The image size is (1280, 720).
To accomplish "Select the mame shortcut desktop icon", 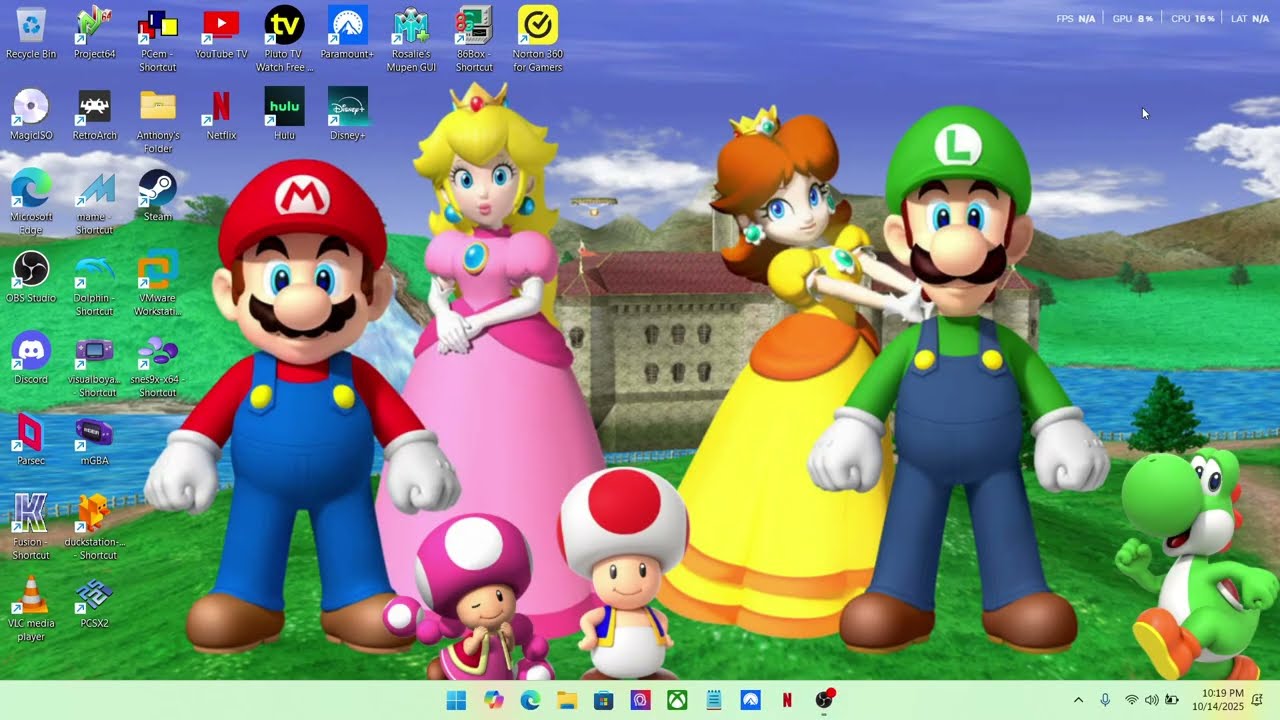I will 94,202.
